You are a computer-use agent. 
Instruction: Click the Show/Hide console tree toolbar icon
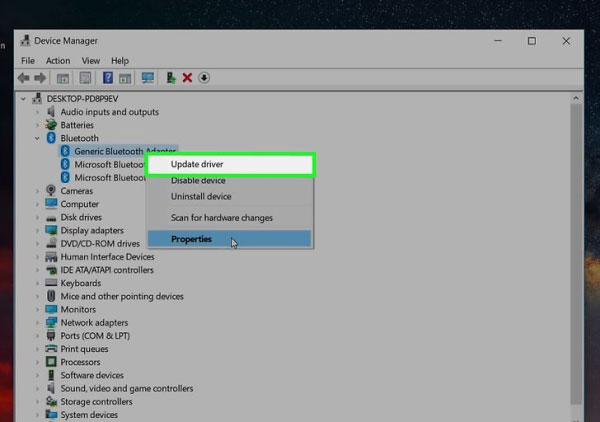pos(63,78)
